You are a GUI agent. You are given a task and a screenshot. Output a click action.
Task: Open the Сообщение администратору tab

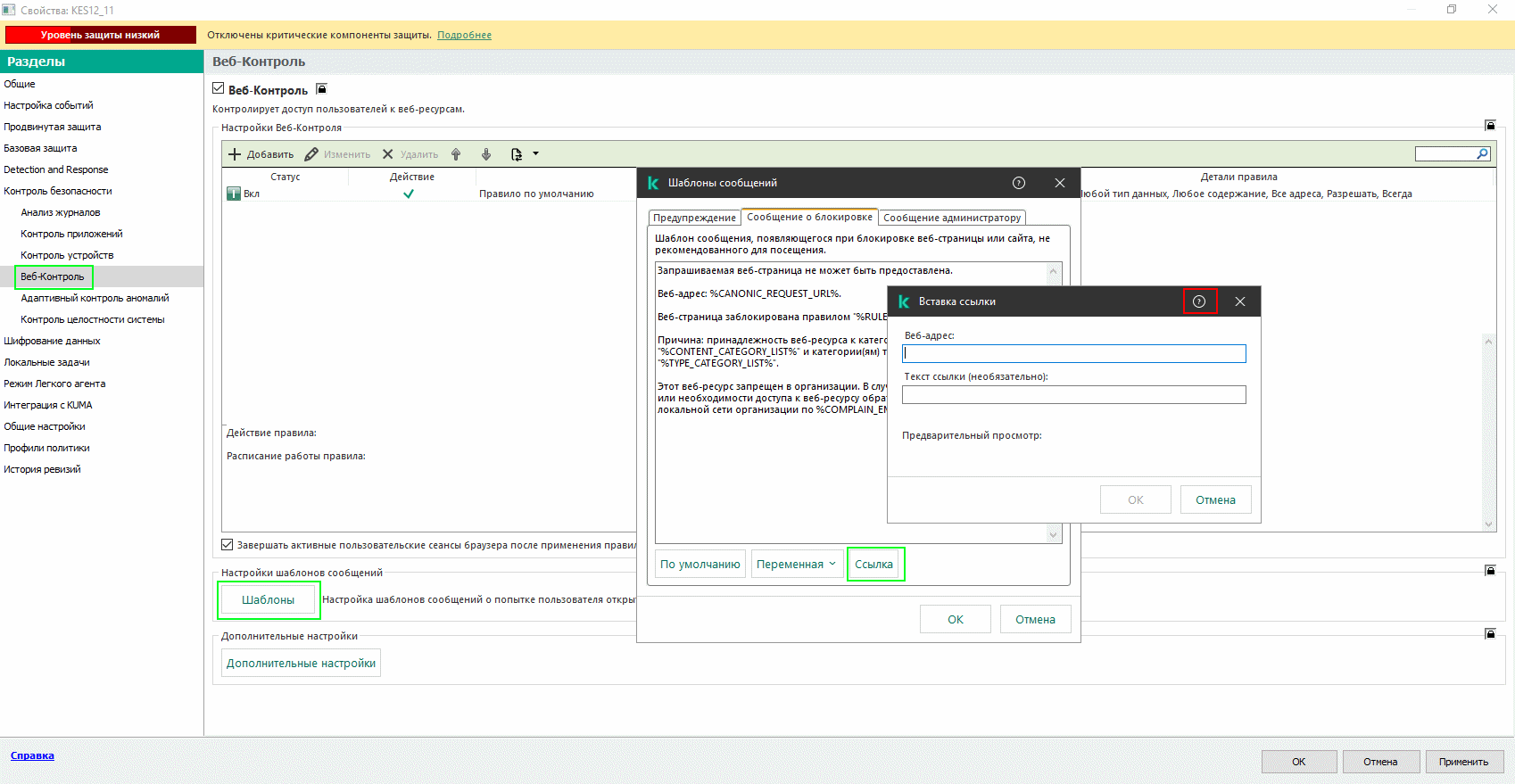951,218
